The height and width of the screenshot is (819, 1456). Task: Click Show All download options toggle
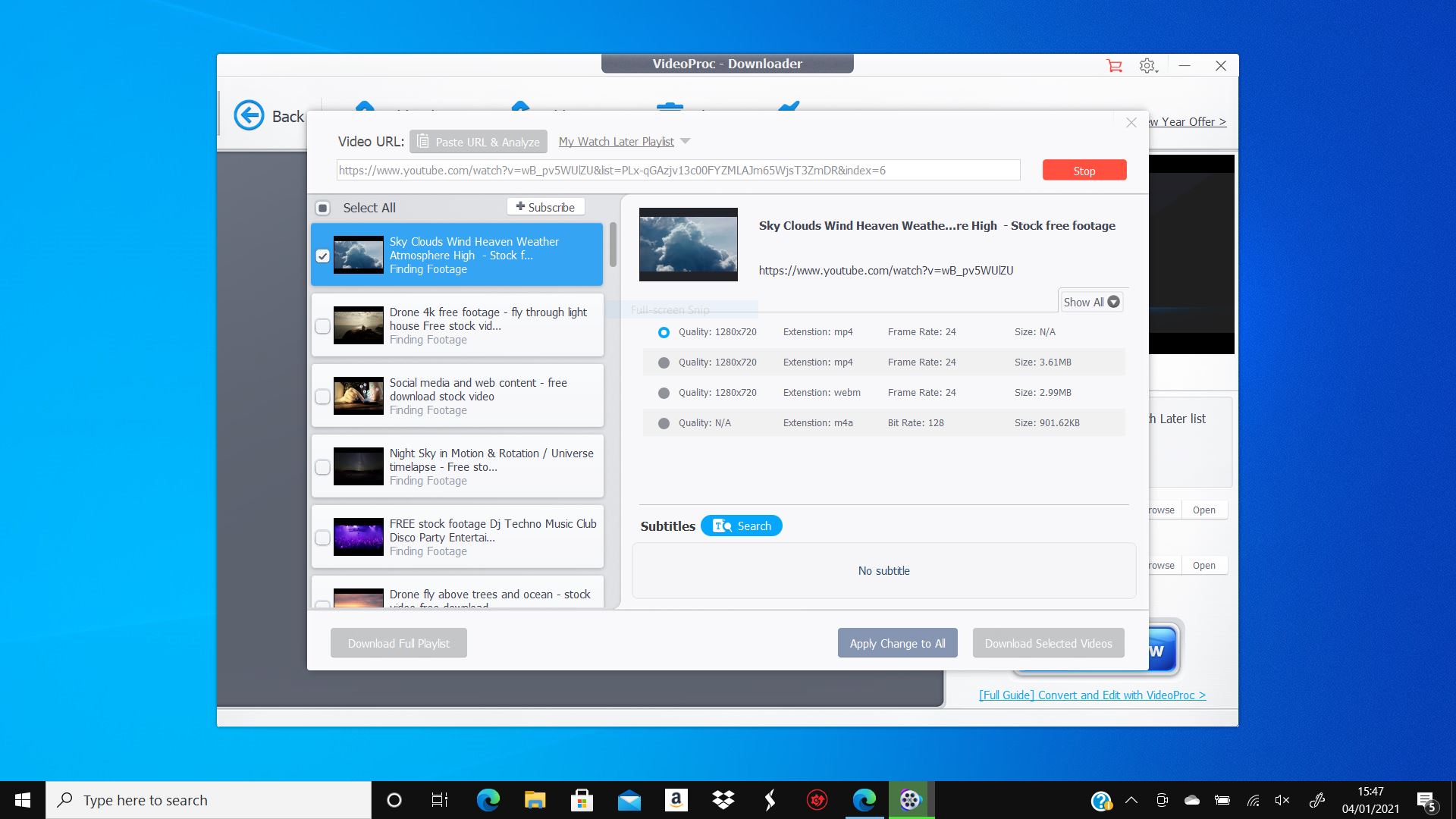coord(1089,302)
